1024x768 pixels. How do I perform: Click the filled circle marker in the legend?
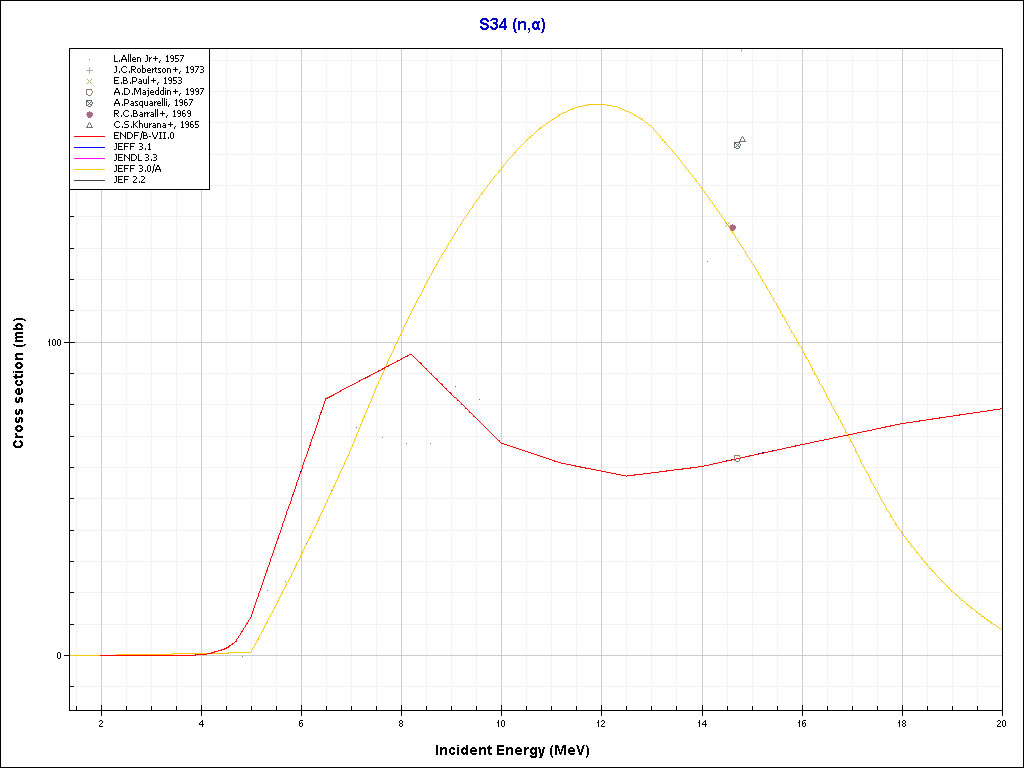pos(89,114)
